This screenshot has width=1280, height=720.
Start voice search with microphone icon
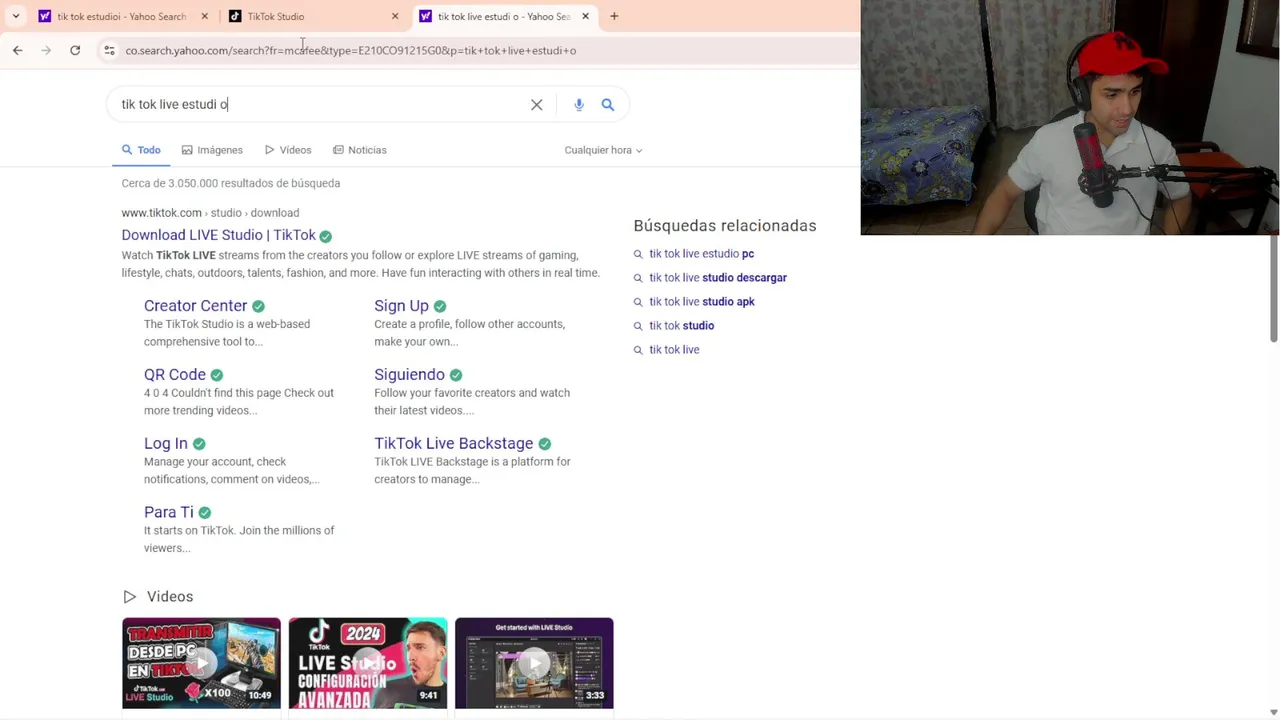coord(579,104)
